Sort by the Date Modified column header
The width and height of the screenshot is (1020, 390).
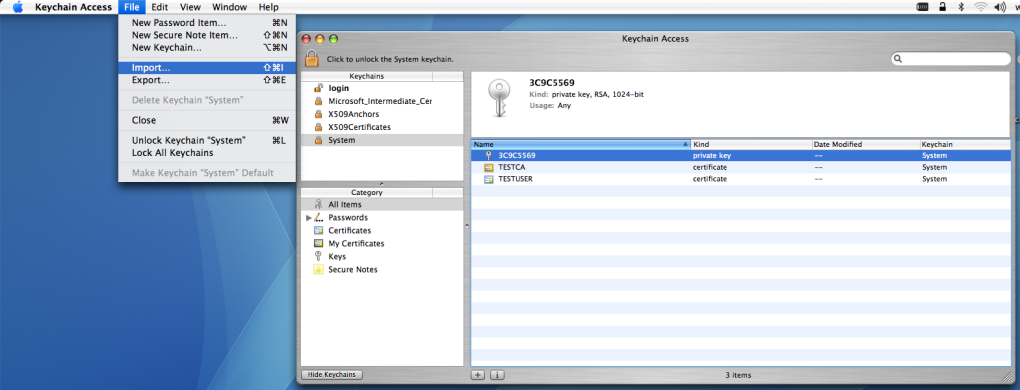coord(865,144)
